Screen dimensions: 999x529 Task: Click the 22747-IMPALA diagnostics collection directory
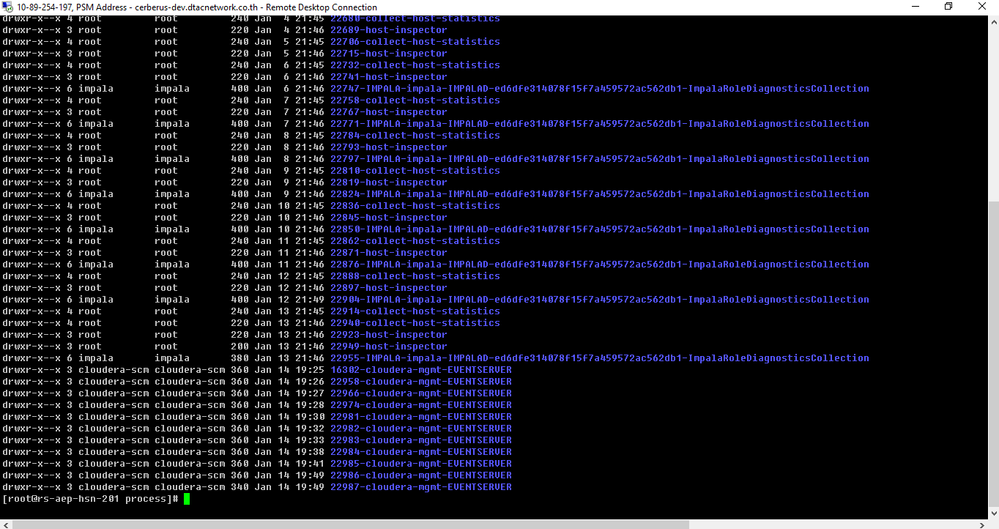coord(600,89)
